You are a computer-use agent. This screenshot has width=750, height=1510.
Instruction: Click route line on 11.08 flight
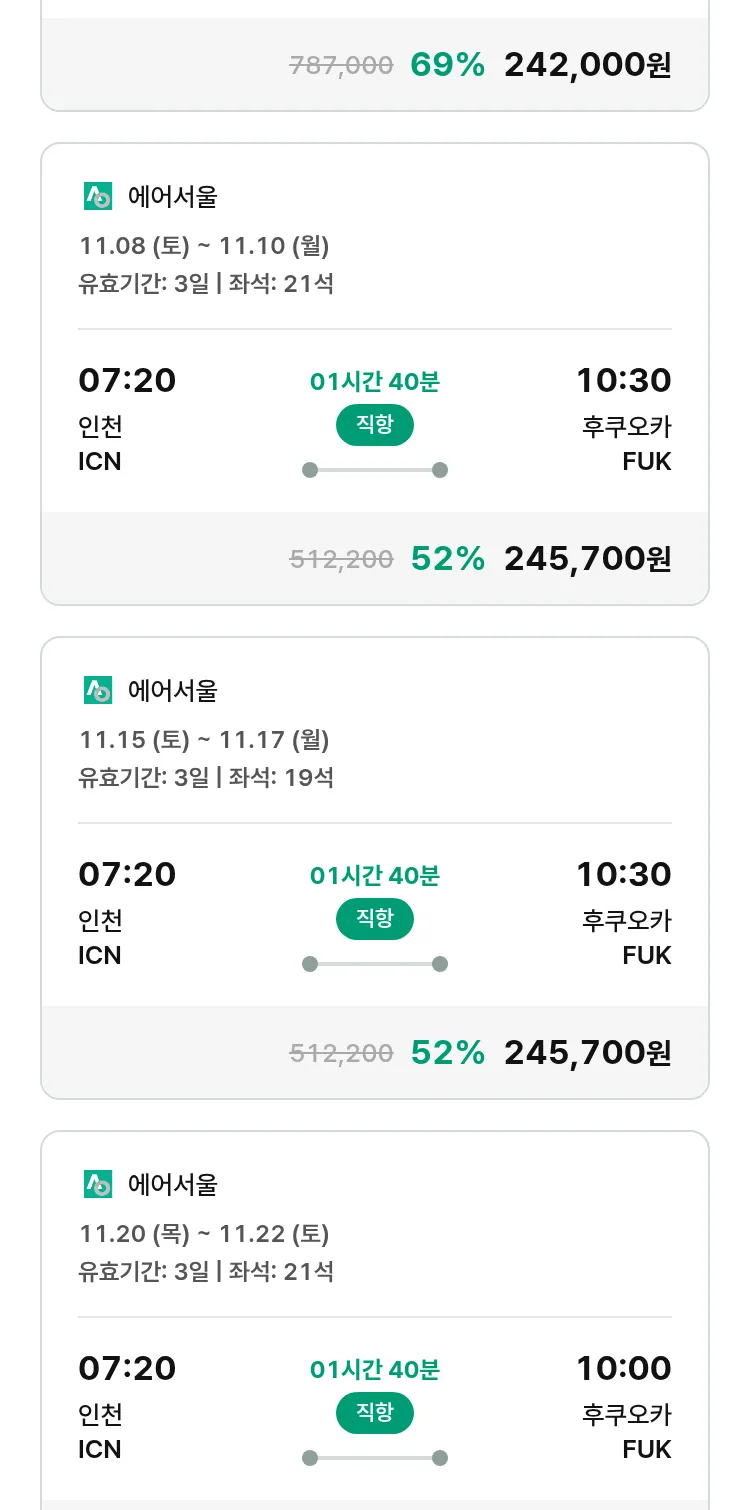point(374,470)
